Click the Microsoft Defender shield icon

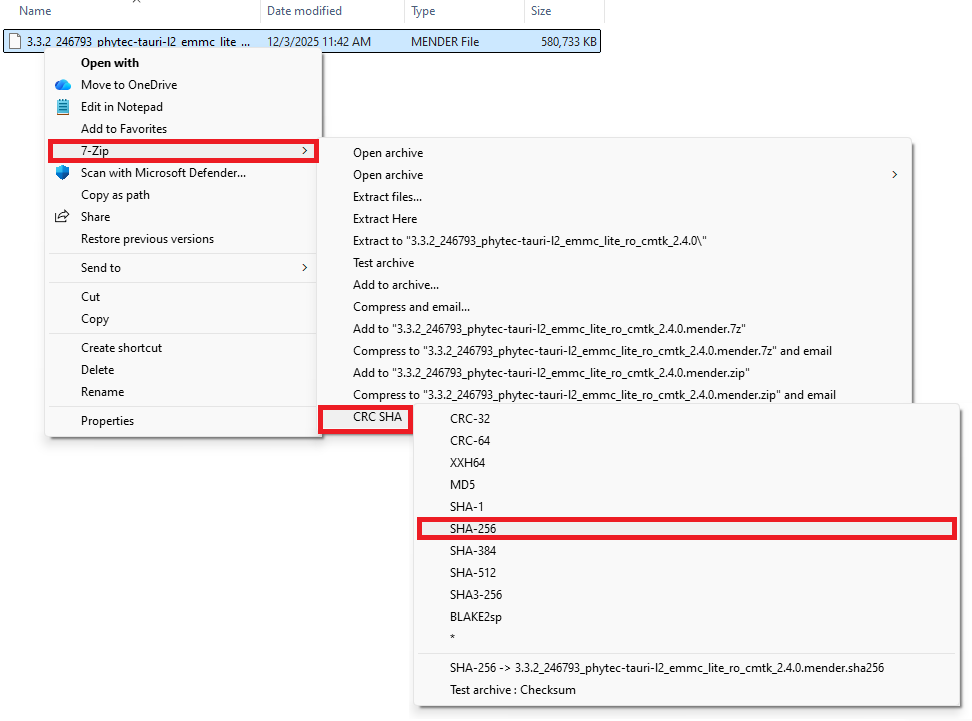[63, 173]
